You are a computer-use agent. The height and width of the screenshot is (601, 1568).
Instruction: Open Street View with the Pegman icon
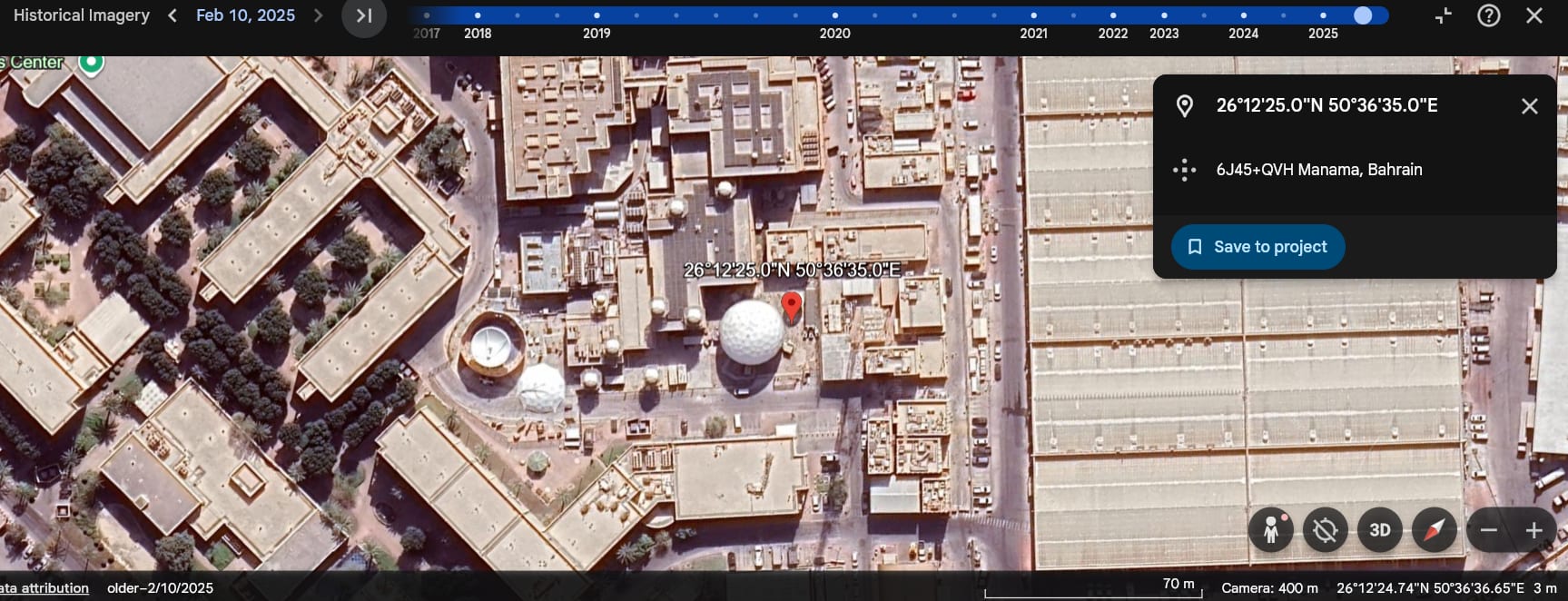[1271, 530]
